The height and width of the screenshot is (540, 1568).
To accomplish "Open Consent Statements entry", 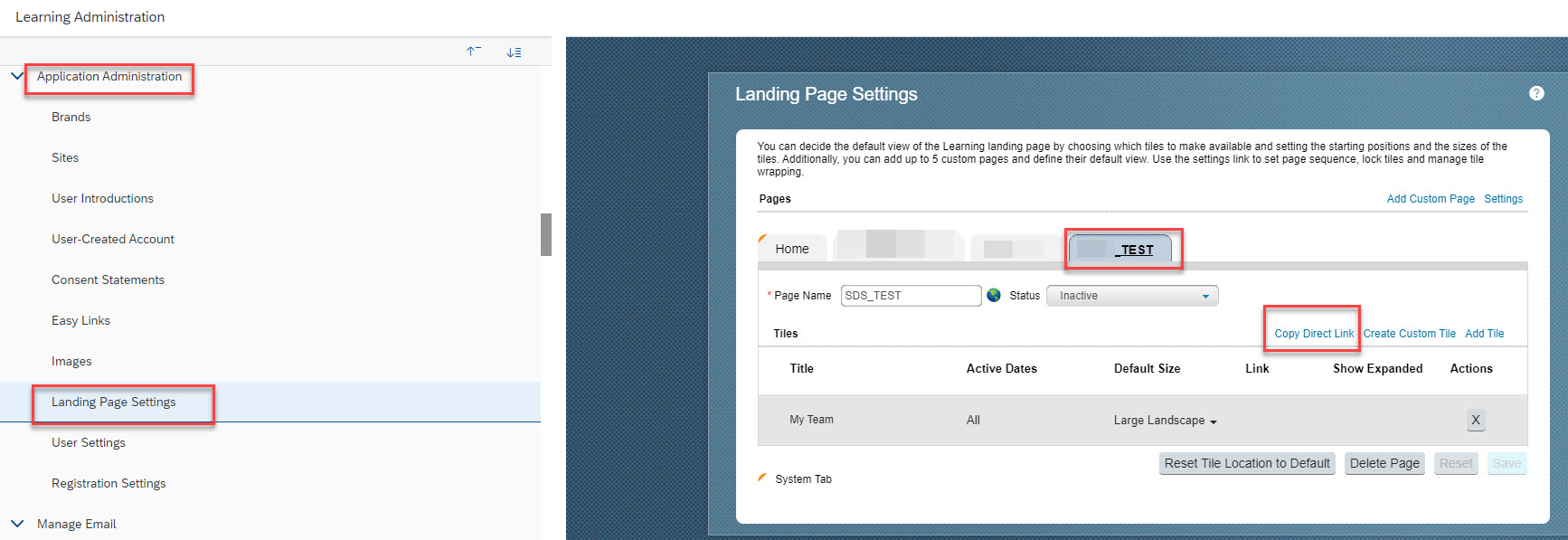I will tap(108, 279).
